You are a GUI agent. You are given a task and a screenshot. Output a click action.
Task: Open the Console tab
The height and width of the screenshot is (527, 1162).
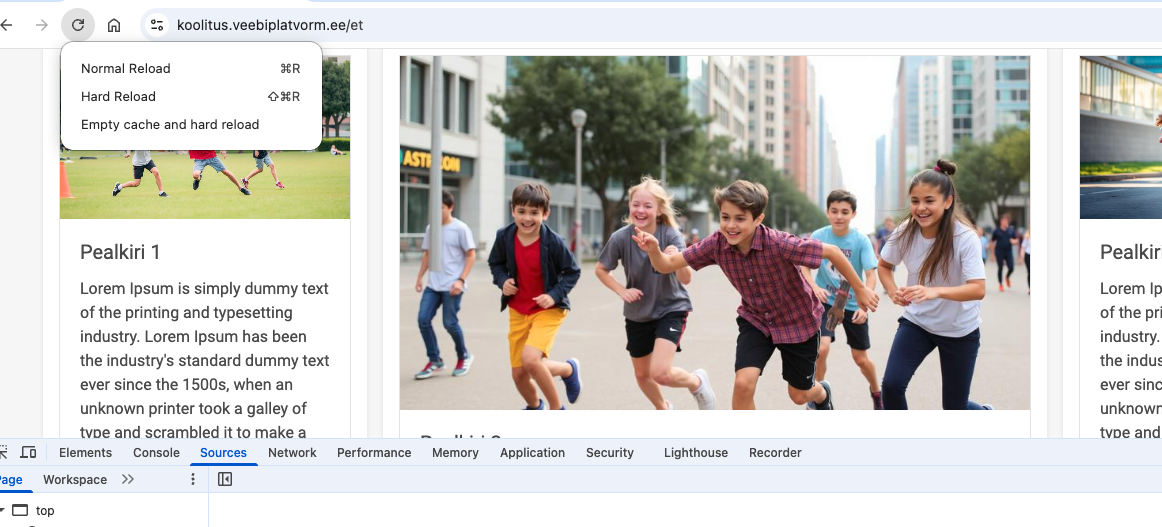[156, 453]
